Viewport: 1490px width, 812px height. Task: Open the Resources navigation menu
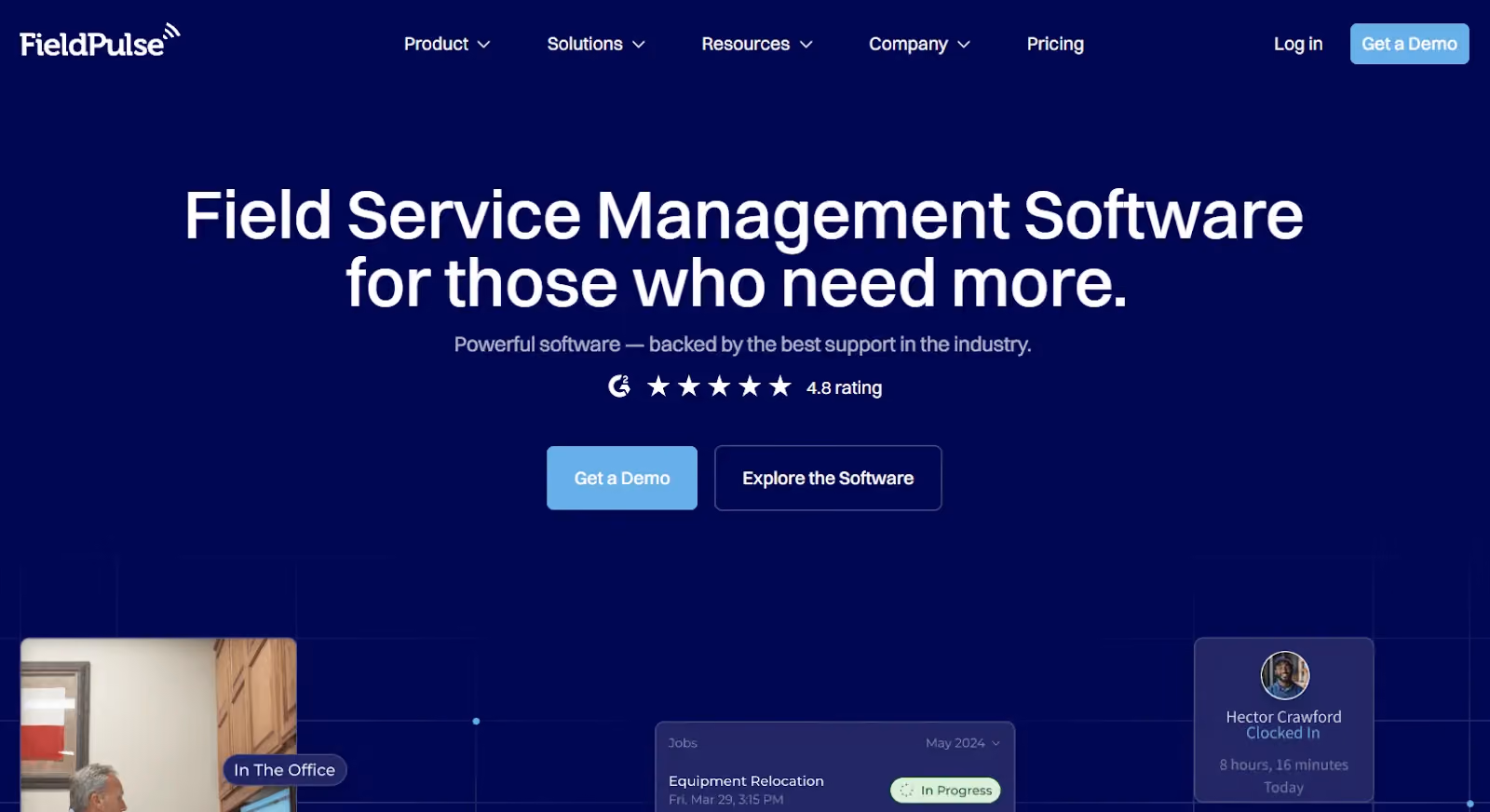point(757,44)
